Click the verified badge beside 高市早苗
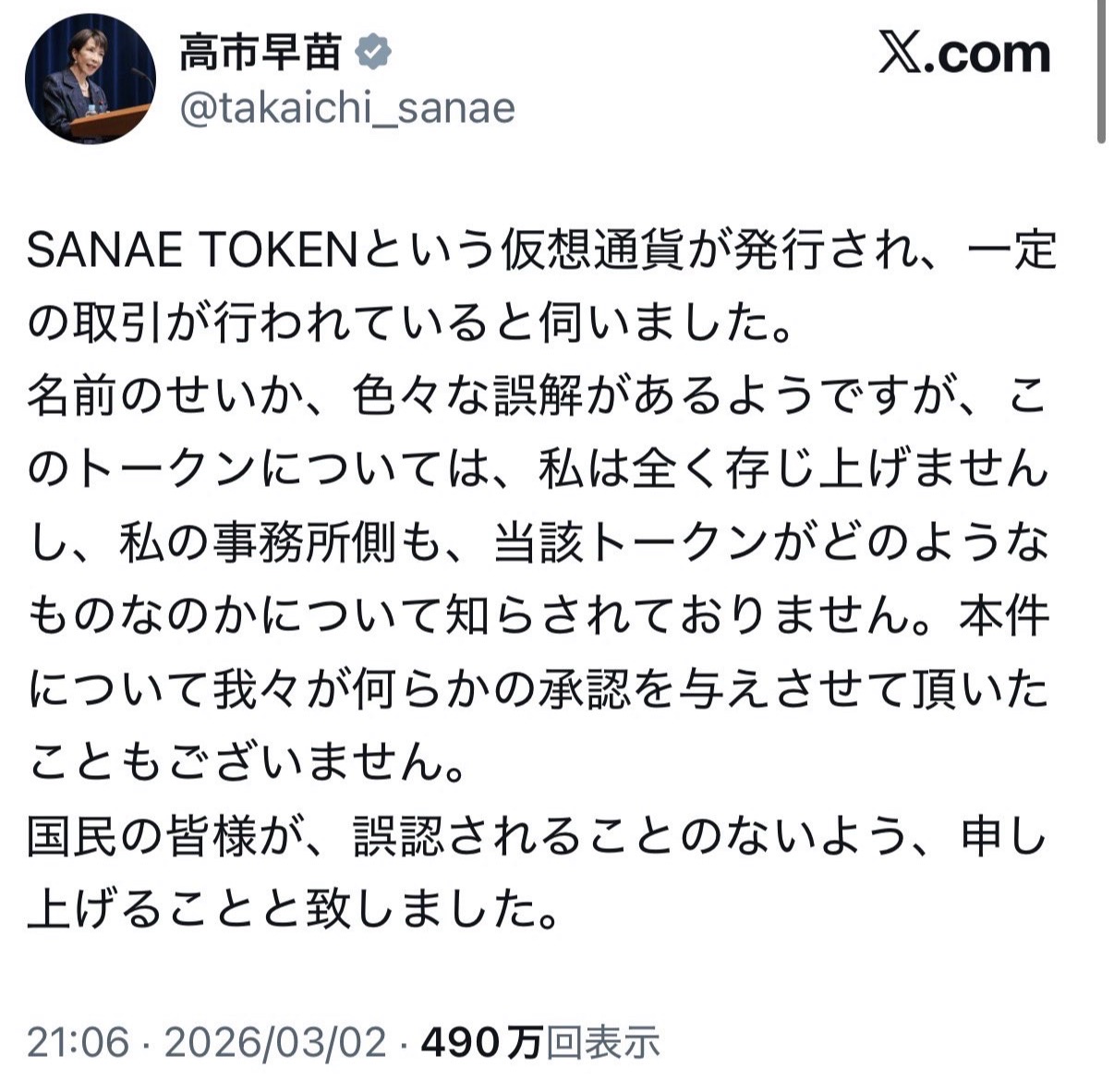This screenshot has height=1092, width=1114. [x=373, y=53]
